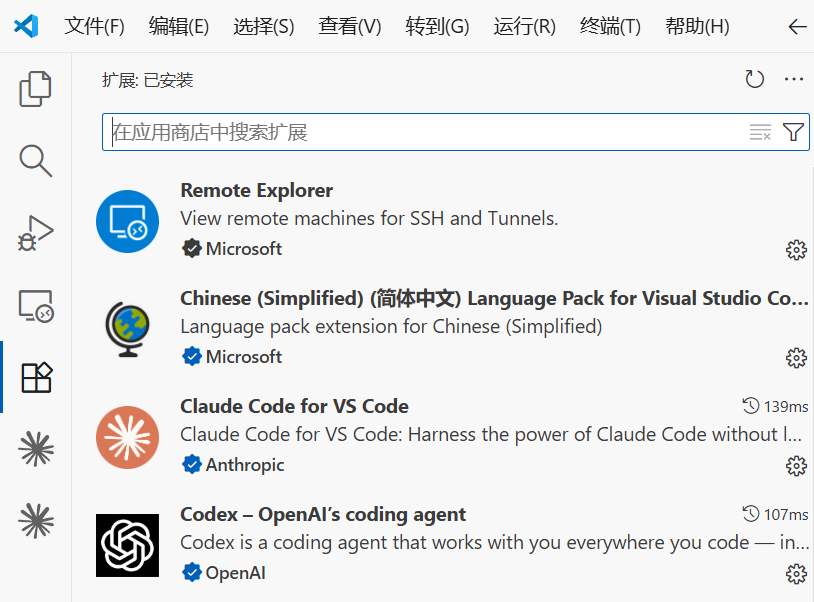Open the extensions view more actions menu

794,79
